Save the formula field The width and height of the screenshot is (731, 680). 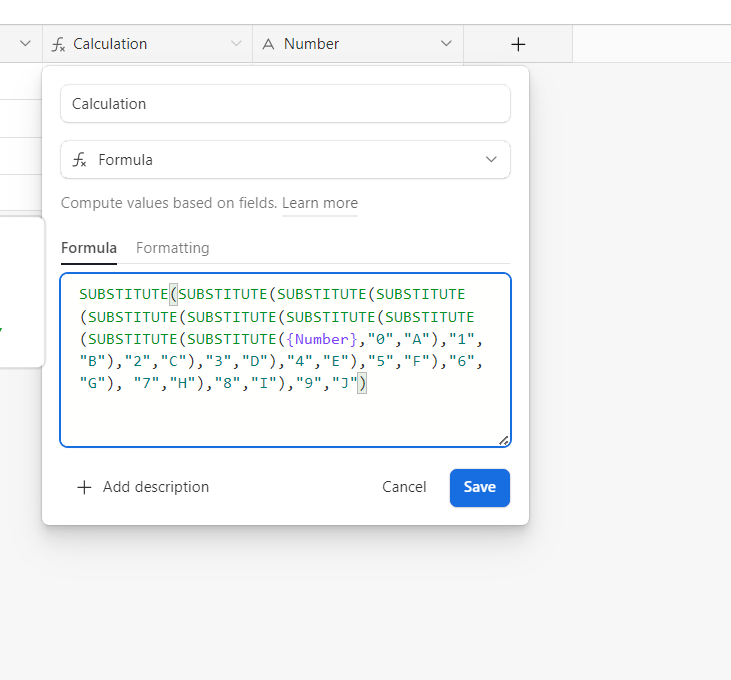click(480, 488)
